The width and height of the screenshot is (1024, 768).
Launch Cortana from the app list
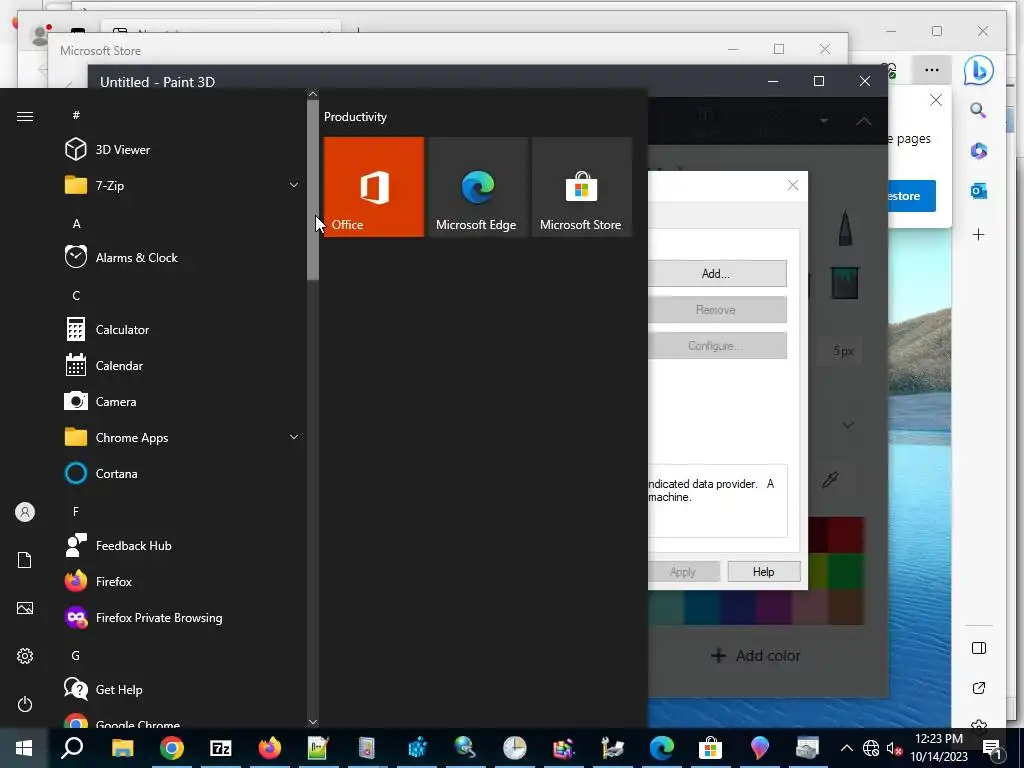pyautogui.click(x=183, y=473)
